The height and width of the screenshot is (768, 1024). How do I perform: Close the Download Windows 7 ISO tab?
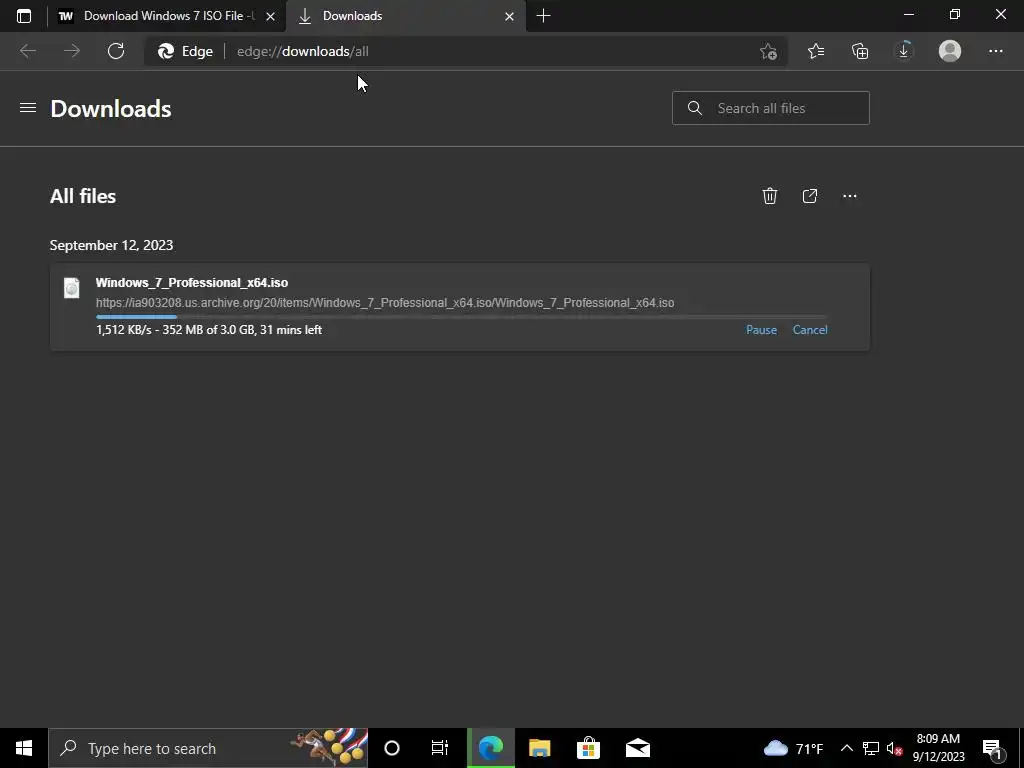pos(270,16)
